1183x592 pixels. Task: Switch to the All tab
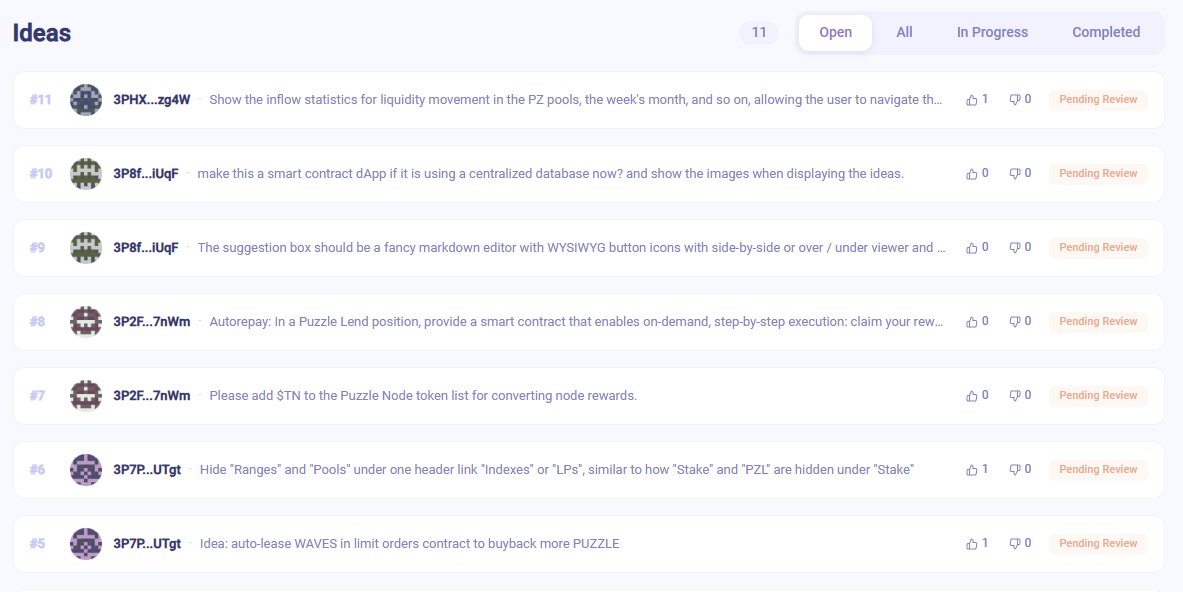(904, 32)
